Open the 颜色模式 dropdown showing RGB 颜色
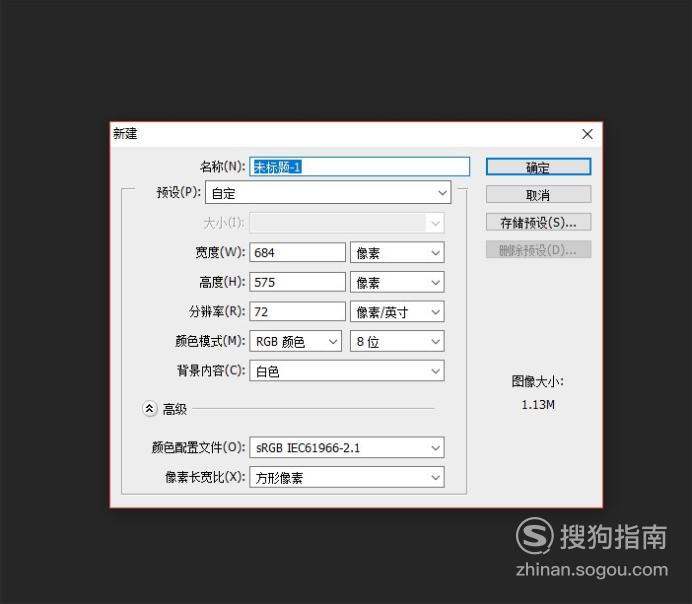Image resolution: width=692 pixels, height=604 pixels. tap(295, 341)
